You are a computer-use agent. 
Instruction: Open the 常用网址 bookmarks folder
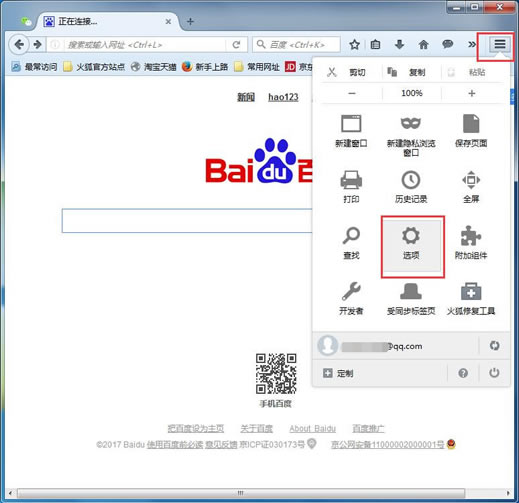click(257, 67)
